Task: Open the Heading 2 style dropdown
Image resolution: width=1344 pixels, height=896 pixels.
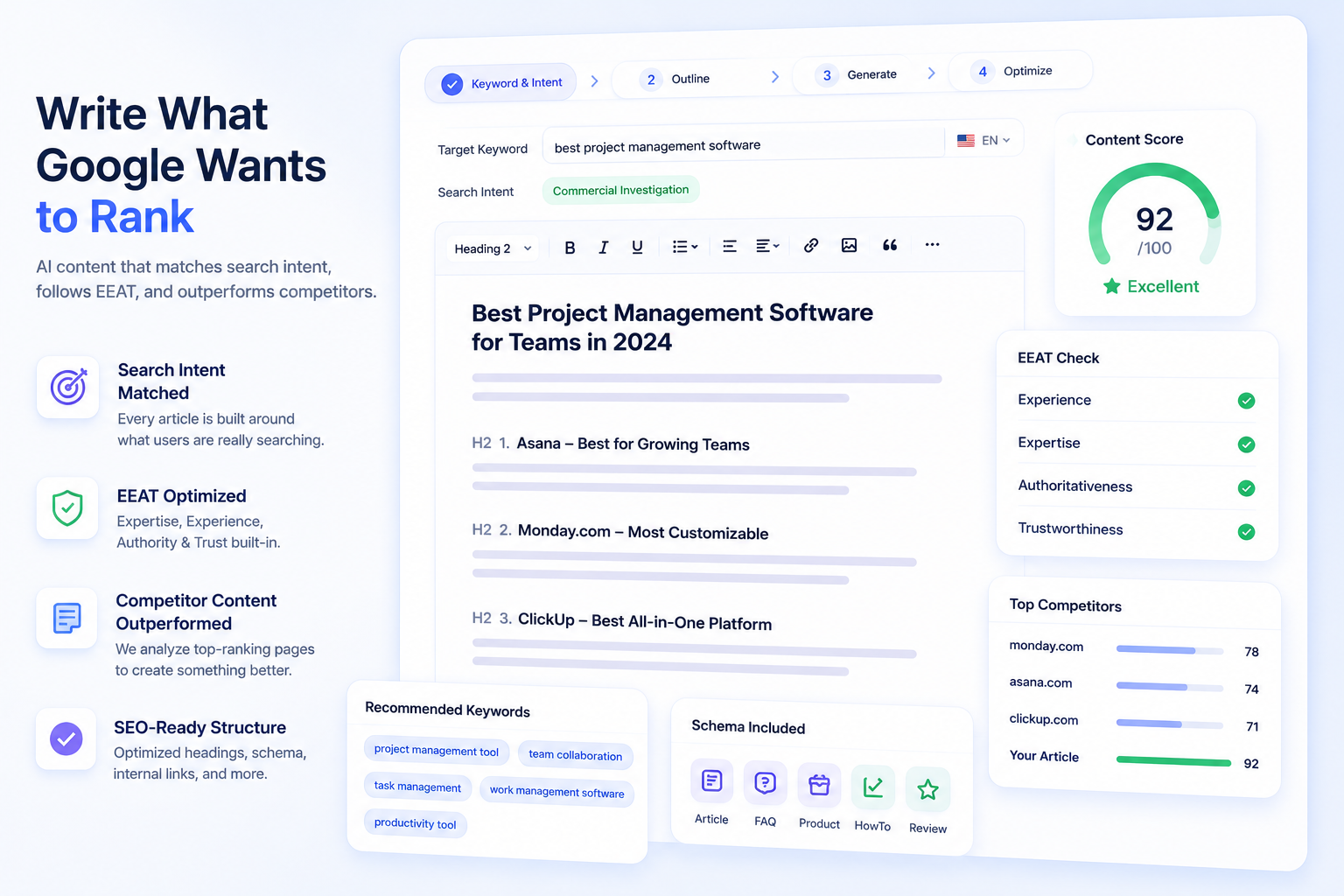Action: [493, 248]
